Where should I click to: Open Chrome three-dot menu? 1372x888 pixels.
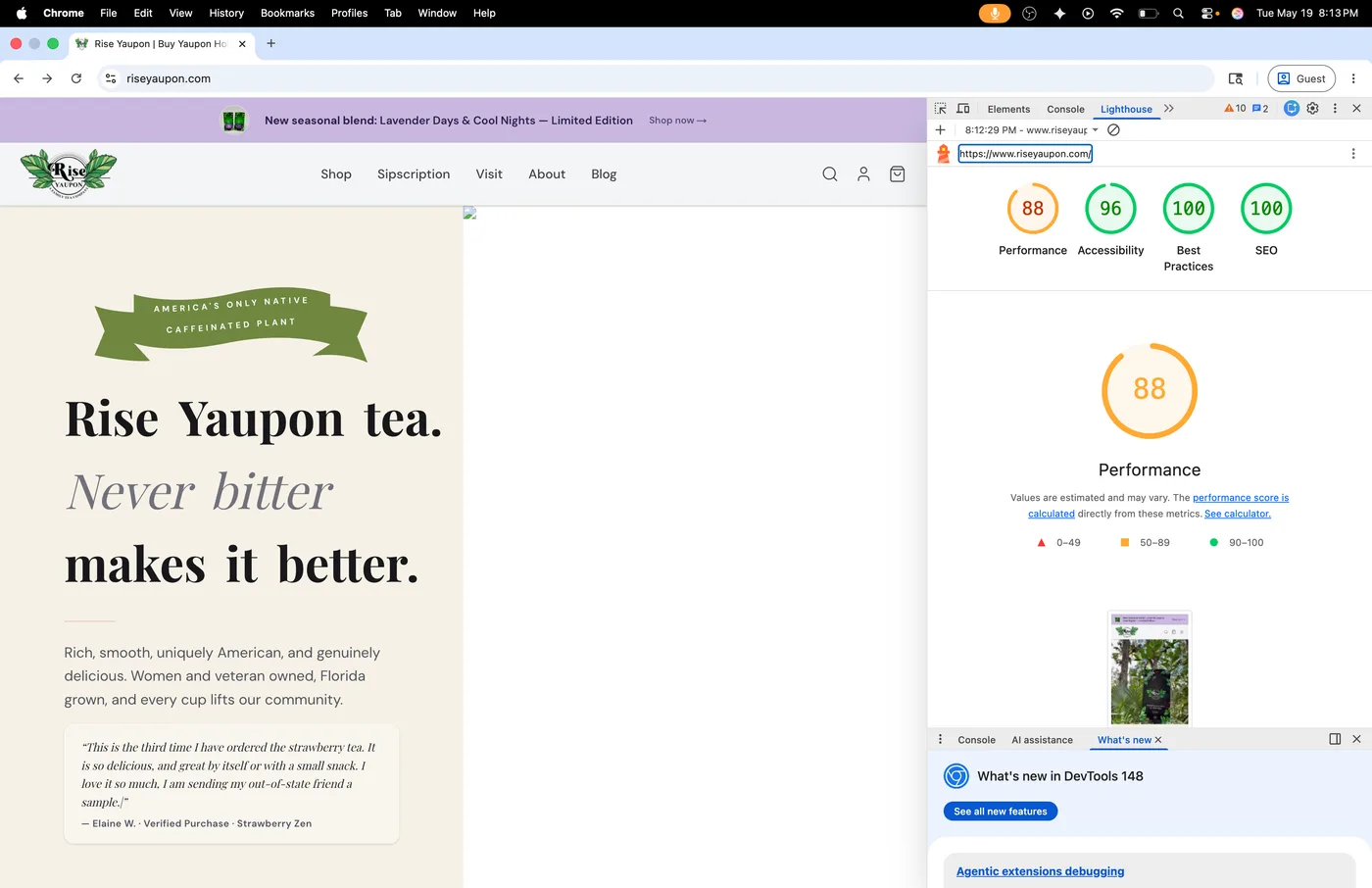[1353, 78]
